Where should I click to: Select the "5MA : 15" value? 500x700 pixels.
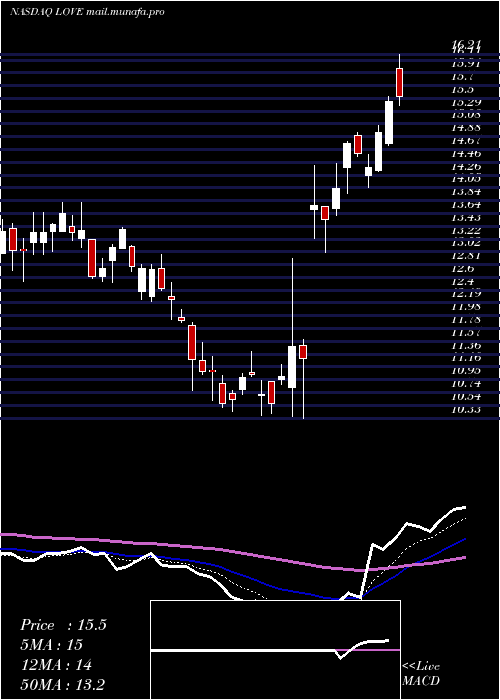tap(51, 645)
